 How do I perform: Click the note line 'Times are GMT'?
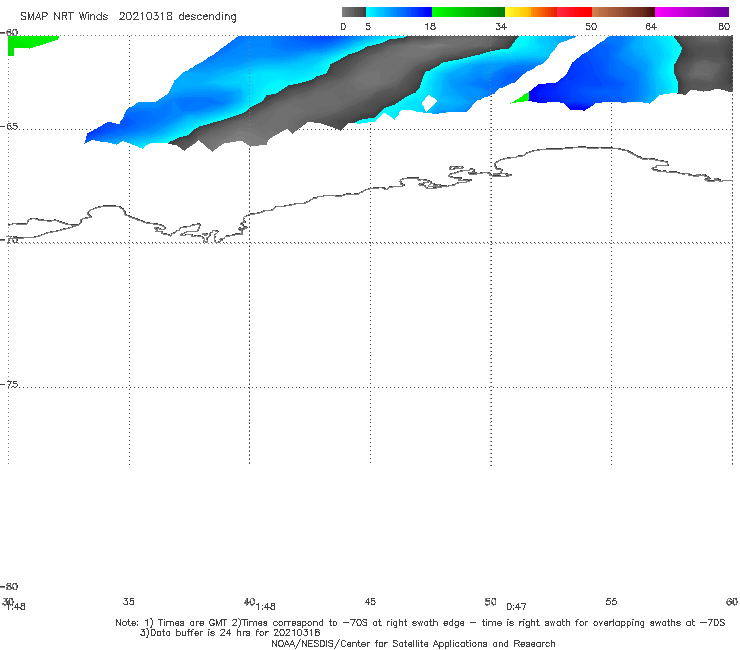pos(193,623)
